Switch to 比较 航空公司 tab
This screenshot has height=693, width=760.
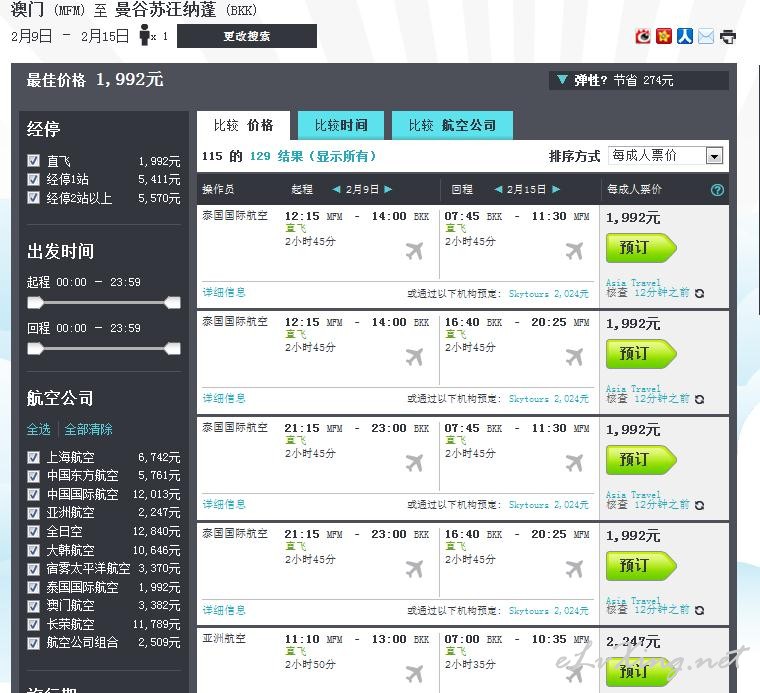452,126
